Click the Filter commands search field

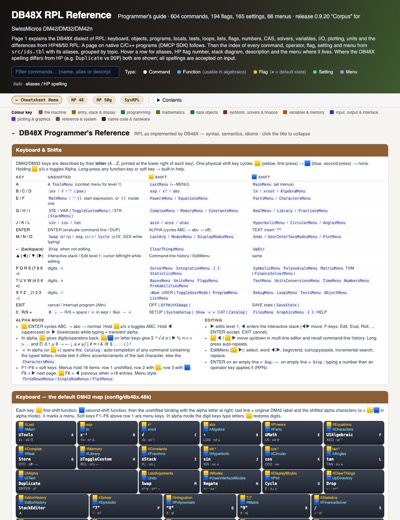click(65, 72)
